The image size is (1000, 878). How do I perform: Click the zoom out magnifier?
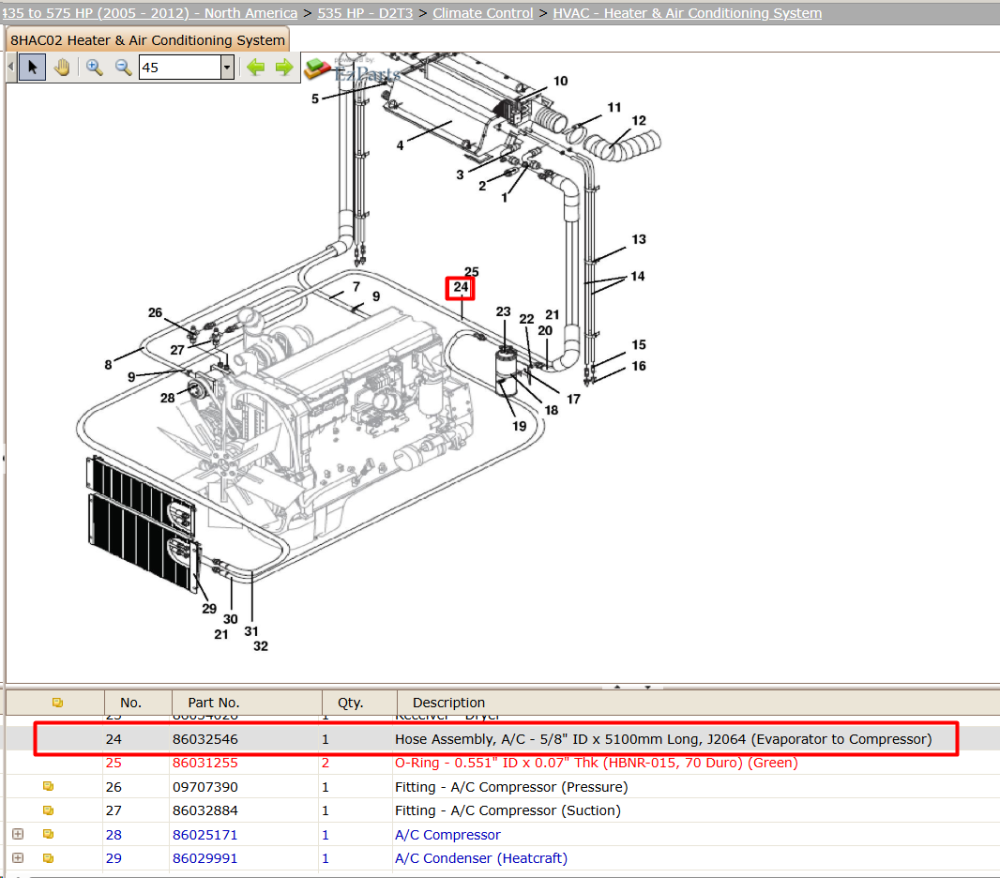123,67
